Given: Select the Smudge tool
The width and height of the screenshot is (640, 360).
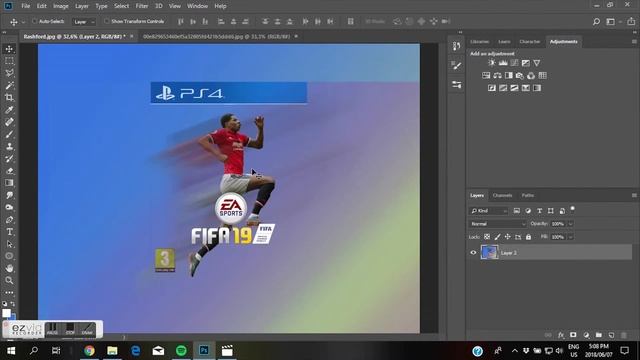Looking at the screenshot, I should [x=9, y=195].
